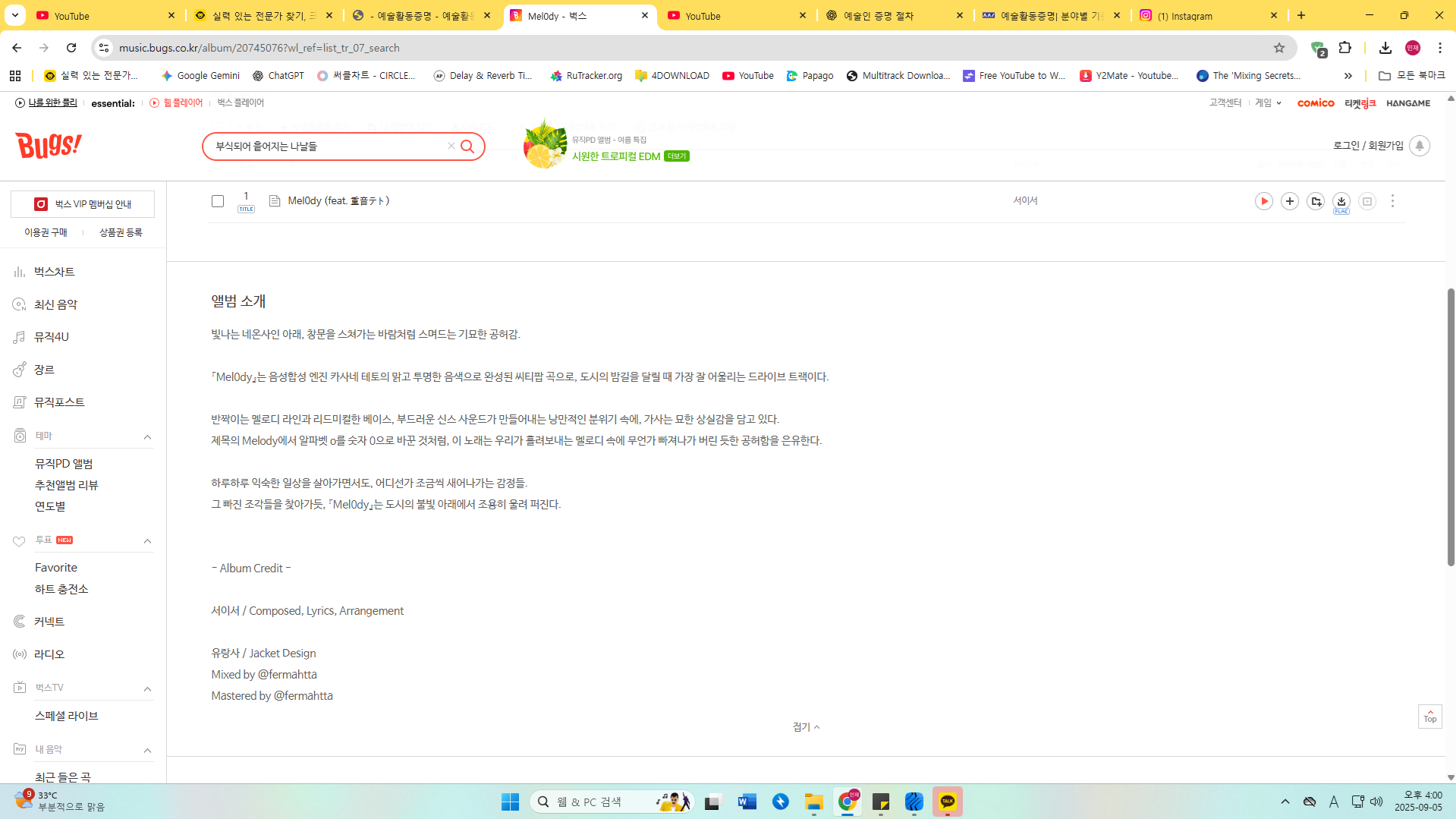Go to the Bugs! home logo
The image size is (1456, 819).
pos(49,144)
